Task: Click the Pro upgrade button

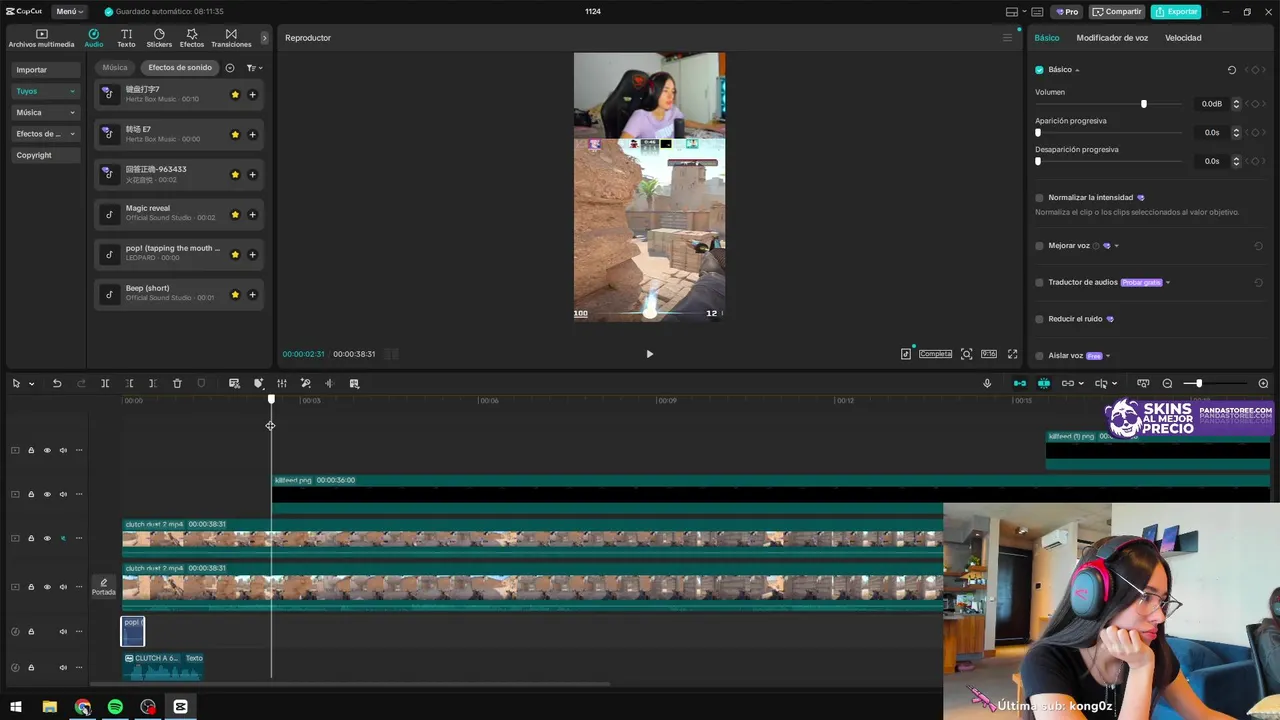Action: click(1067, 12)
